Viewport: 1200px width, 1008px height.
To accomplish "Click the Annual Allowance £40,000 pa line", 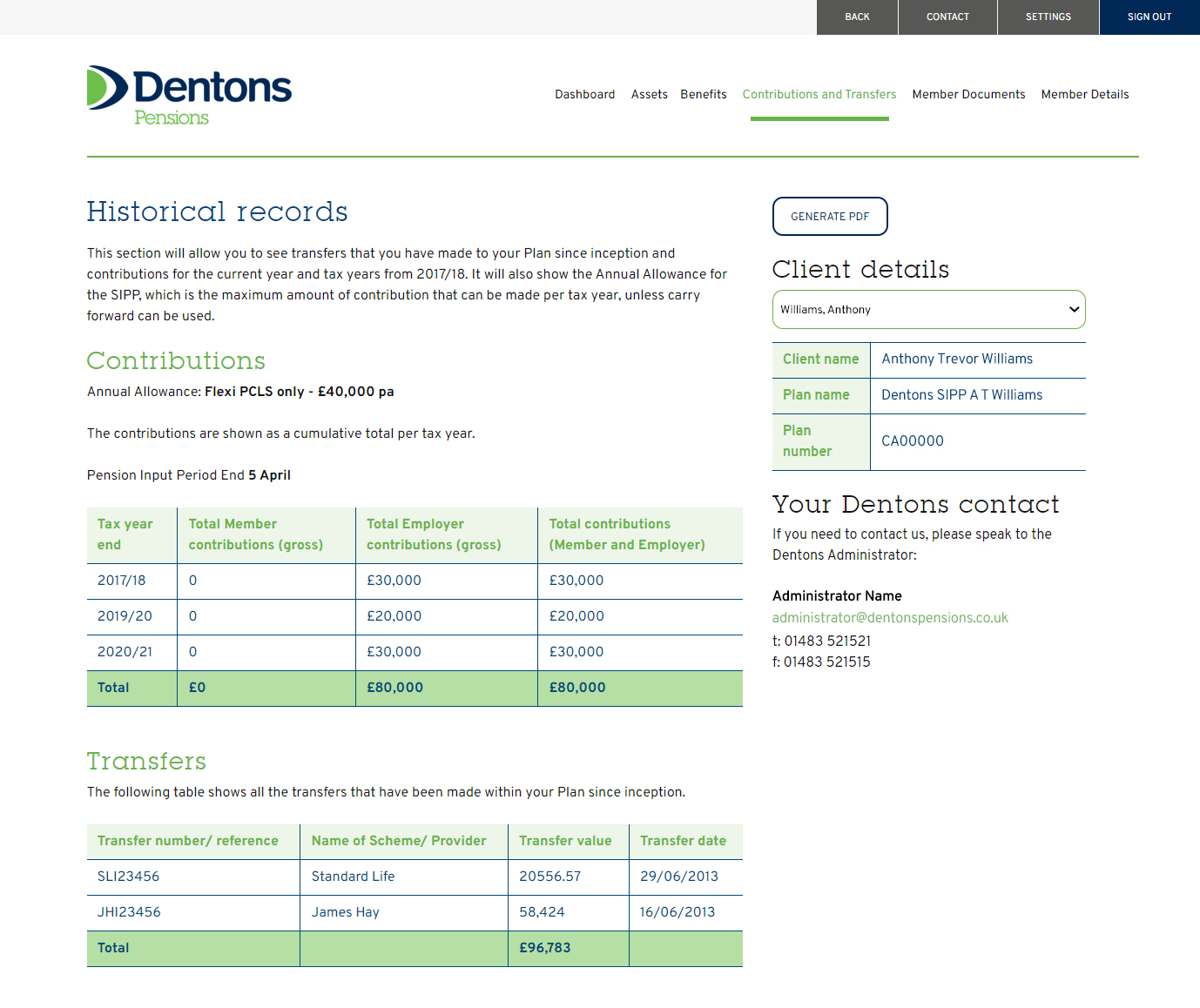I will point(240,392).
